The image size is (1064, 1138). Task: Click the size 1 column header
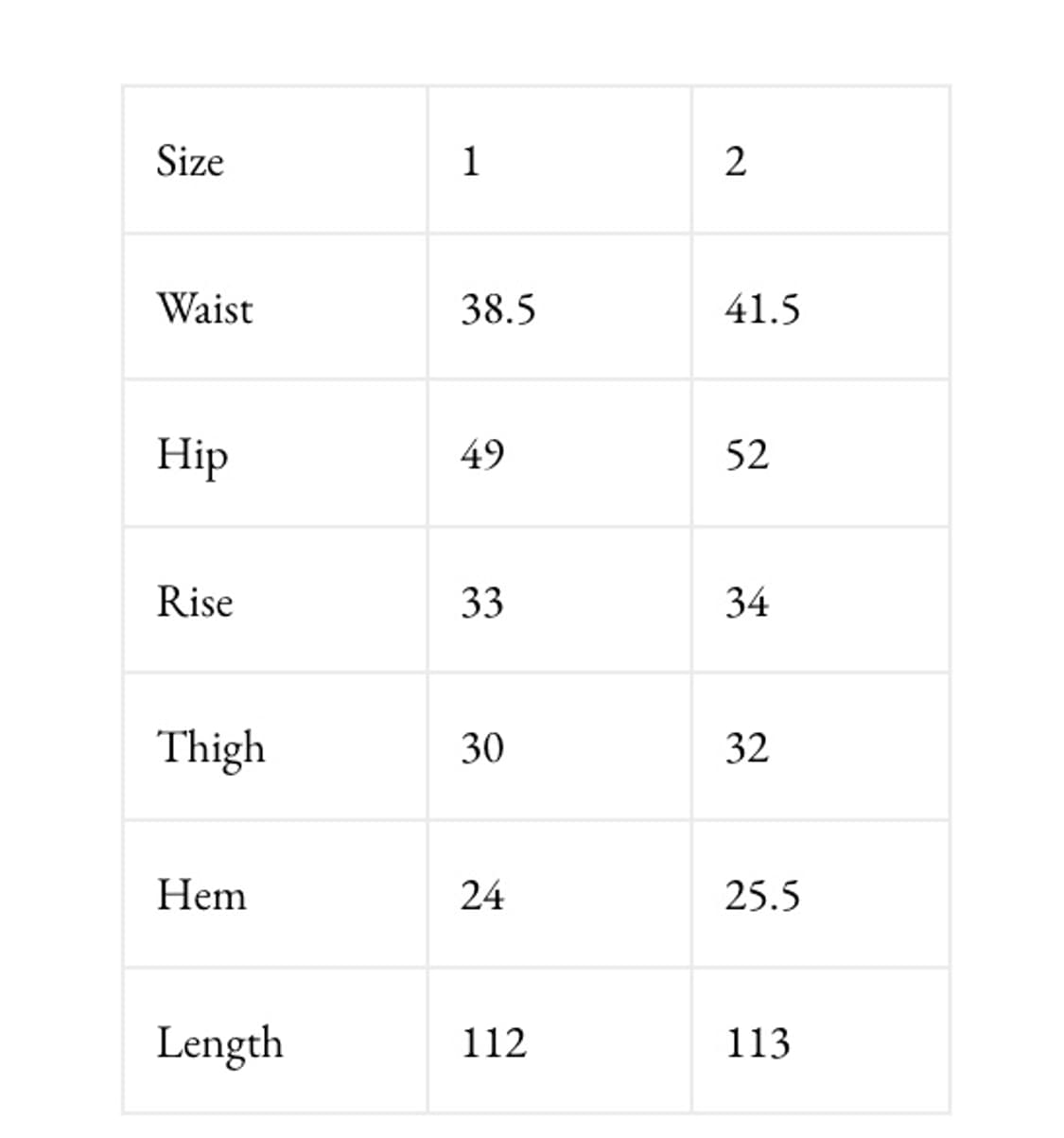[x=471, y=161]
